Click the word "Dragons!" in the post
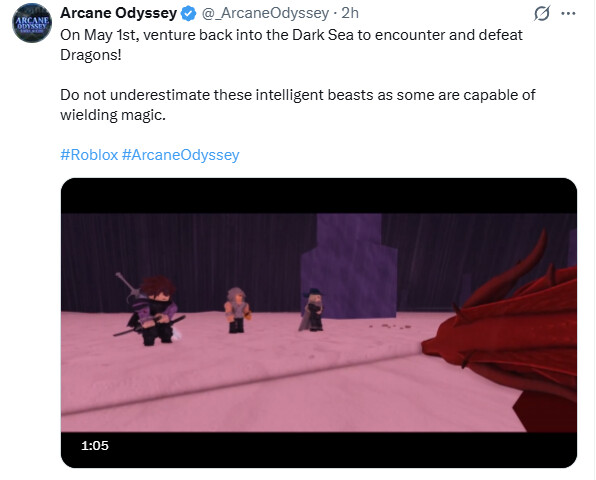The height and width of the screenshot is (480, 596). (x=91, y=55)
